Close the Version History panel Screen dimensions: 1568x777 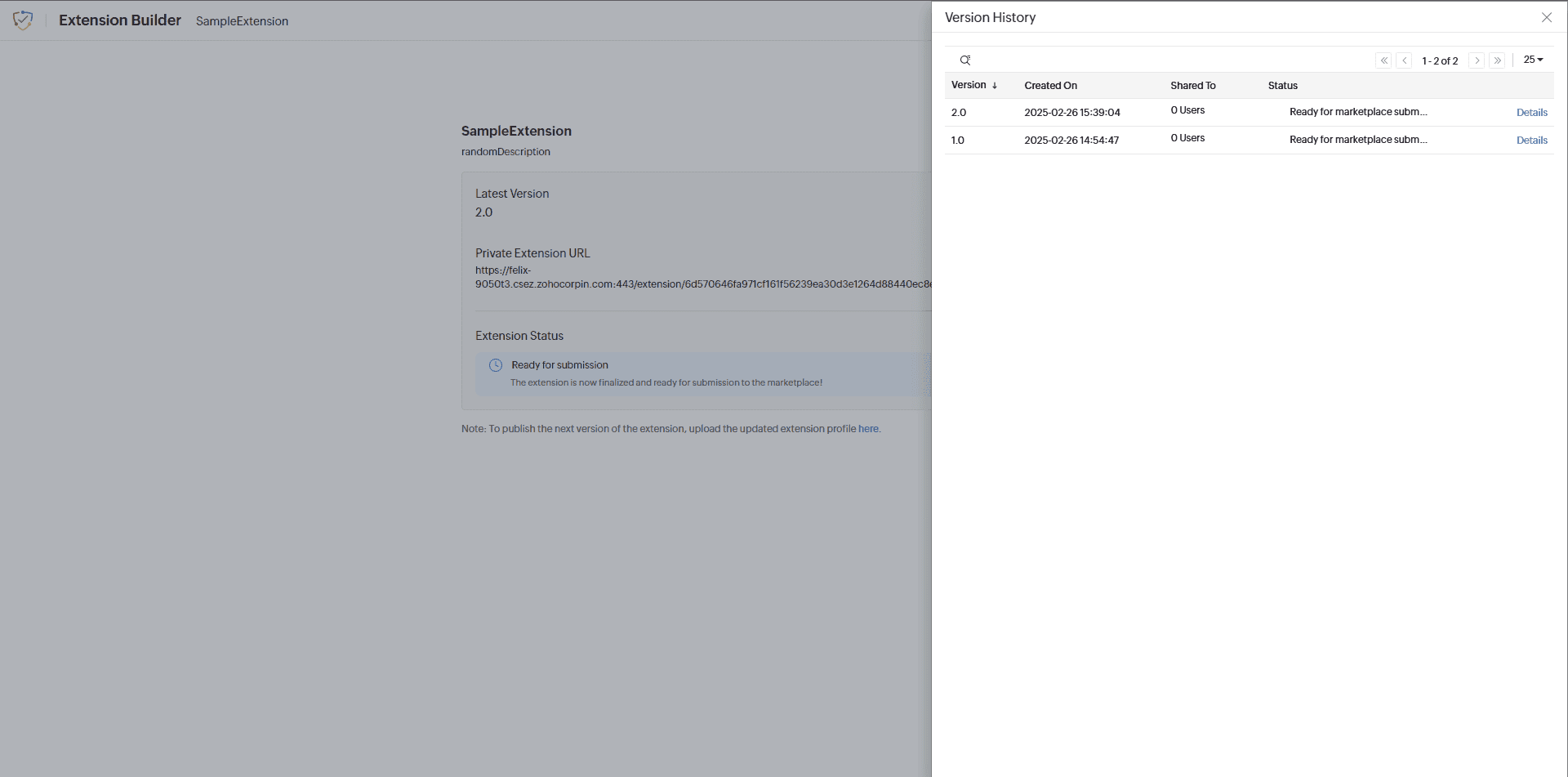[1548, 17]
